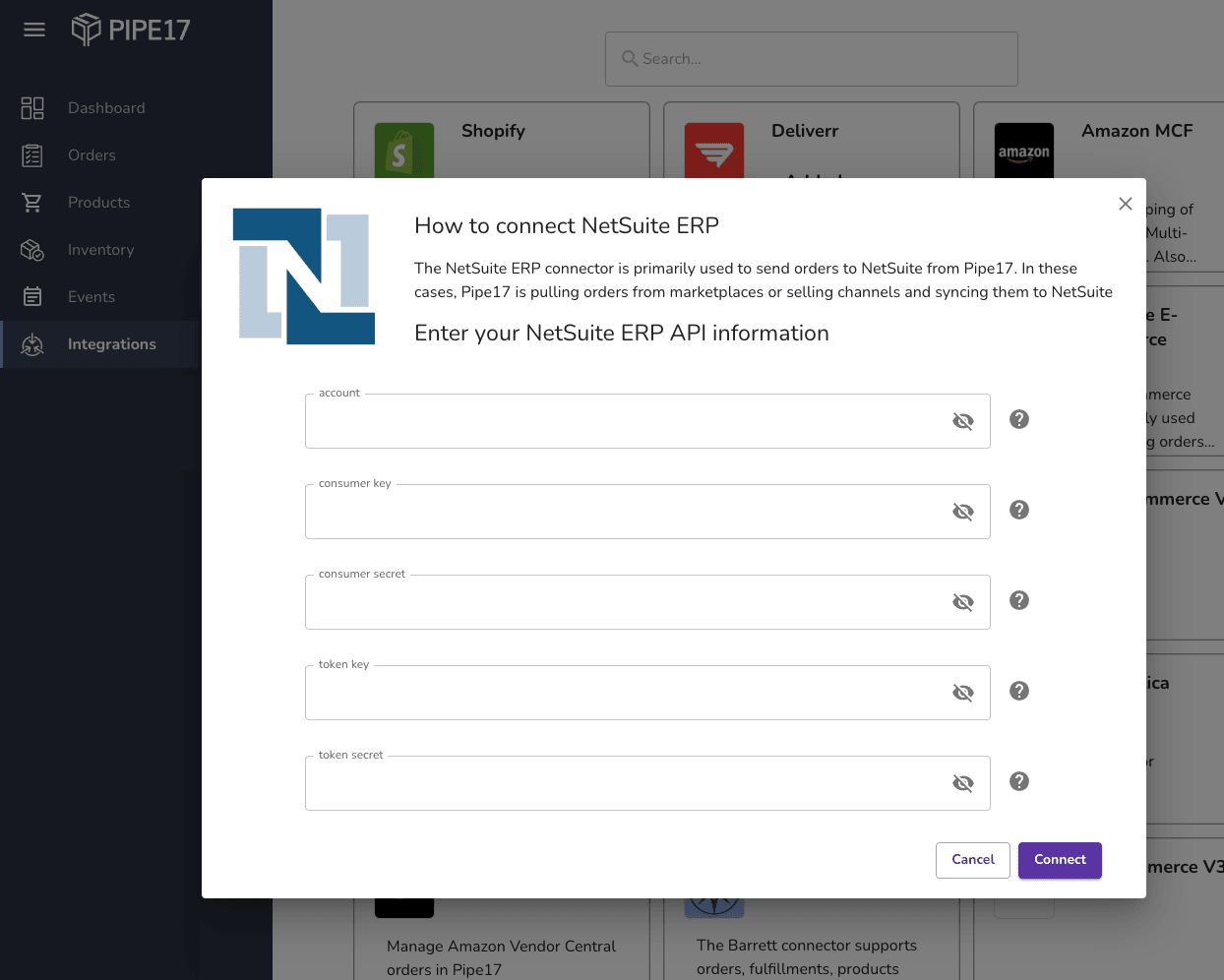Show hidden text in account field
This screenshot has width=1224, height=980.
pos(963,421)
